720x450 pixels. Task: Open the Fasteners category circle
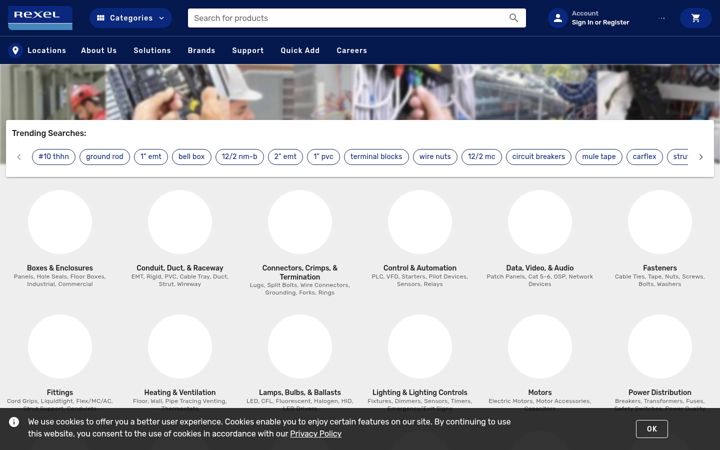(x=660, y=222)
